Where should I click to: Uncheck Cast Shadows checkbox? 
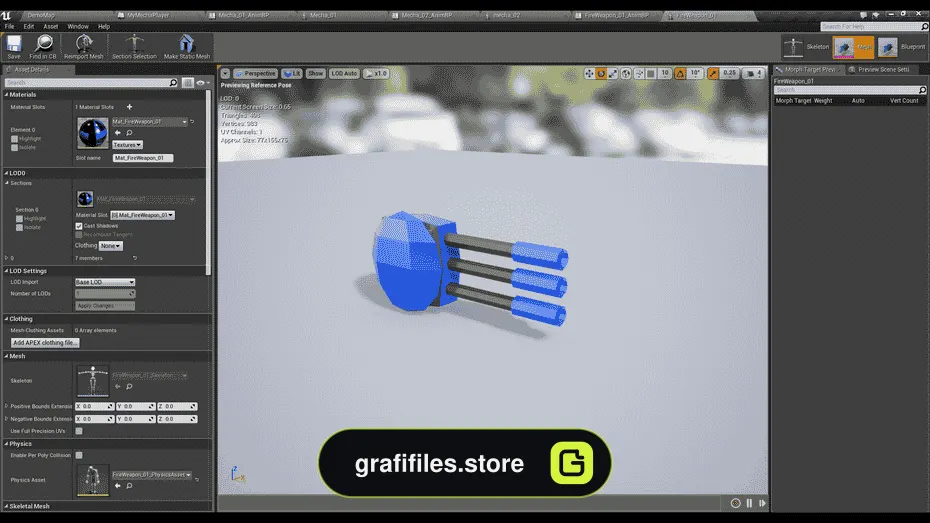click(x=79, y=226)
